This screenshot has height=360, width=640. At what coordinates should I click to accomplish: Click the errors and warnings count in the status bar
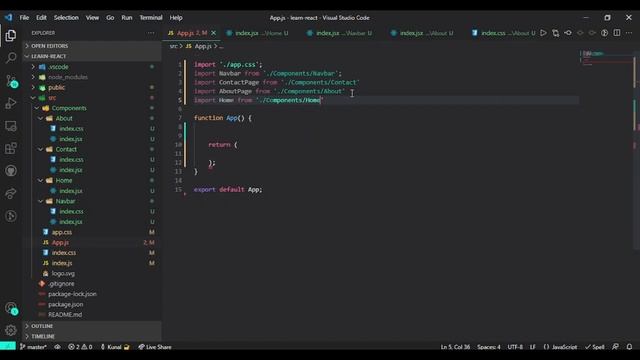(80, 347)
